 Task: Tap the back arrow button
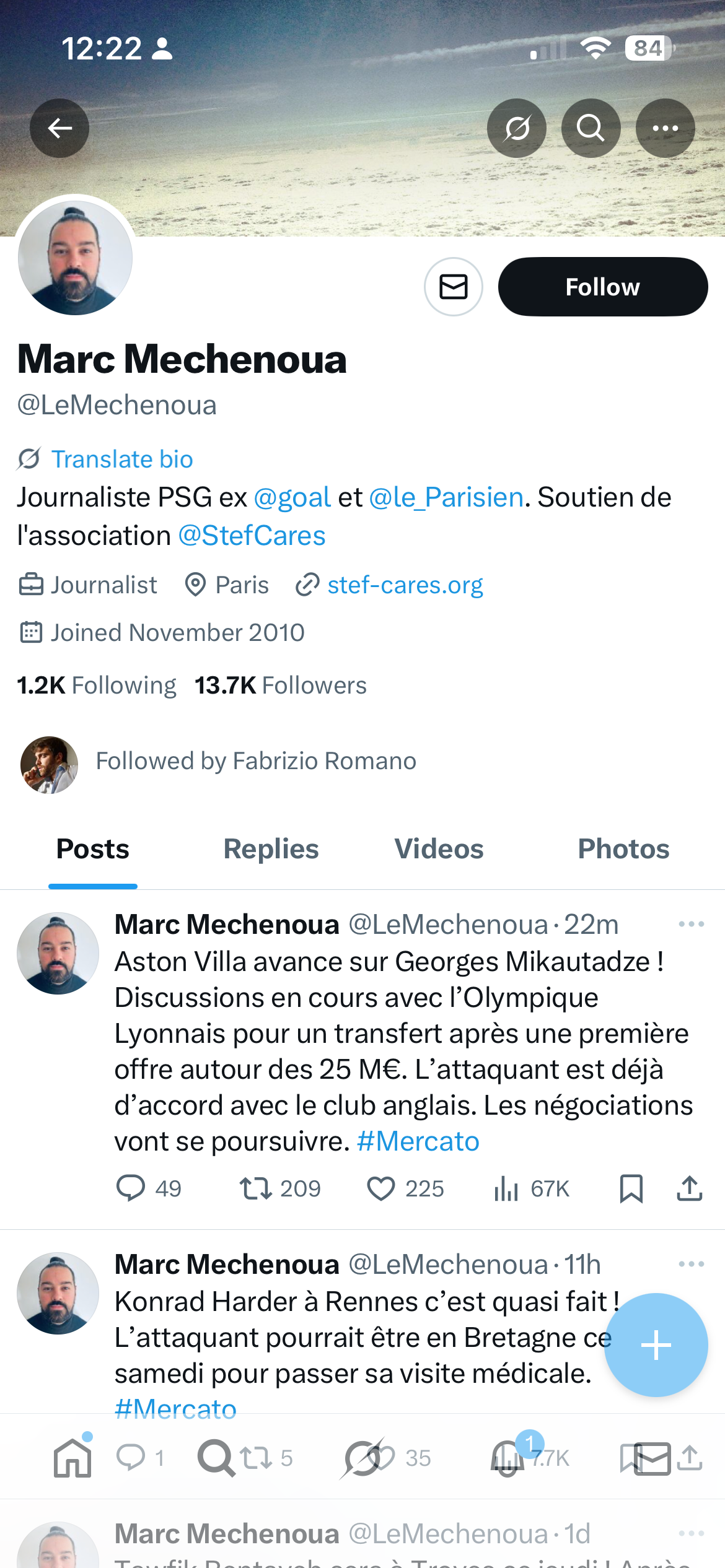click(x=59, y=128)
